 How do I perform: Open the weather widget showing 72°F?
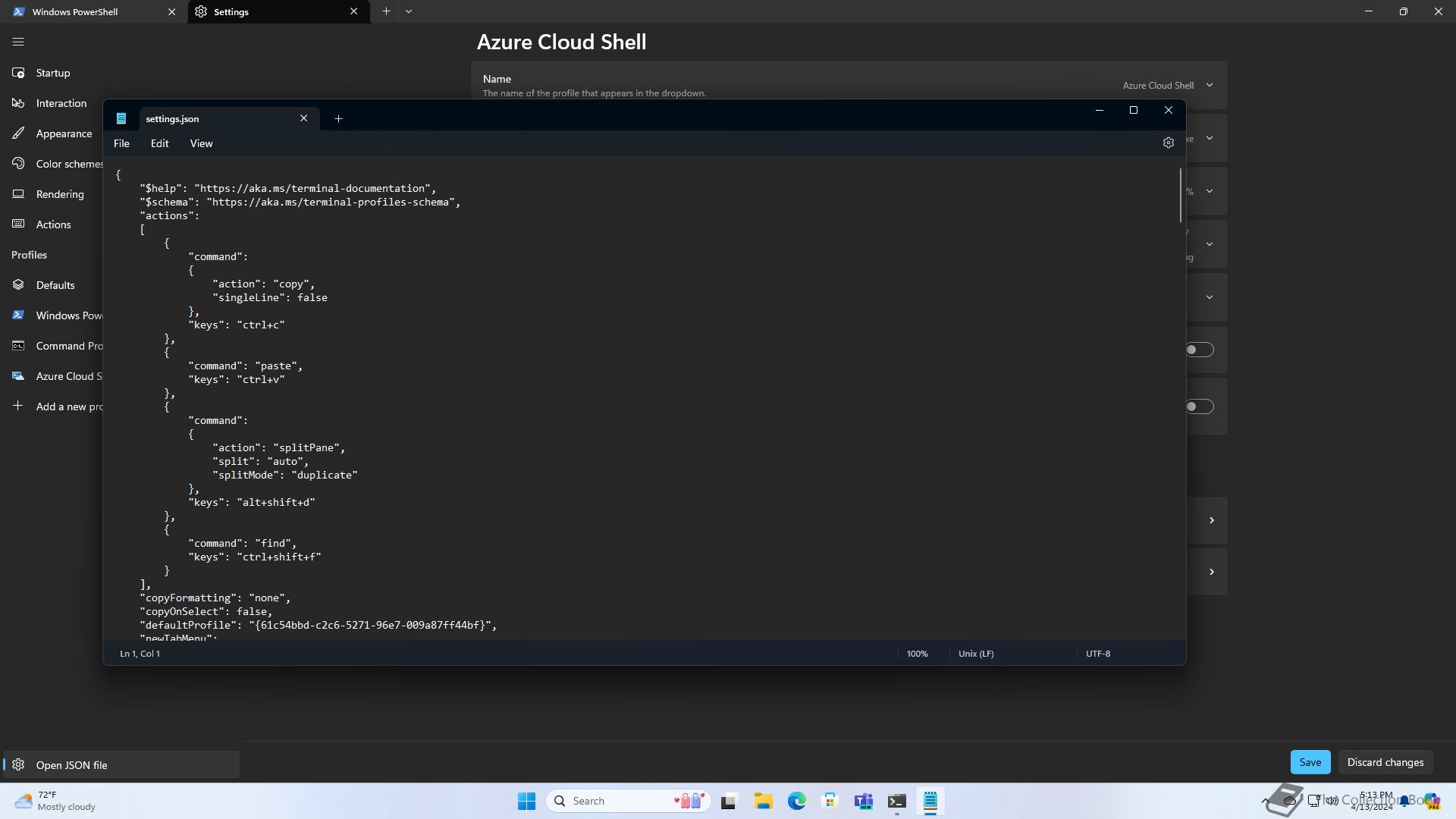click(55, 801)
